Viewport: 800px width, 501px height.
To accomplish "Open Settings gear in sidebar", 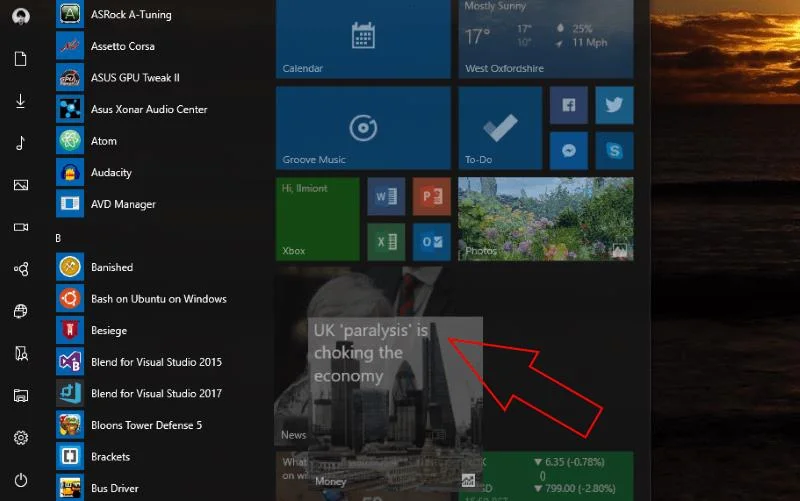I will click(x=20, y=437).
